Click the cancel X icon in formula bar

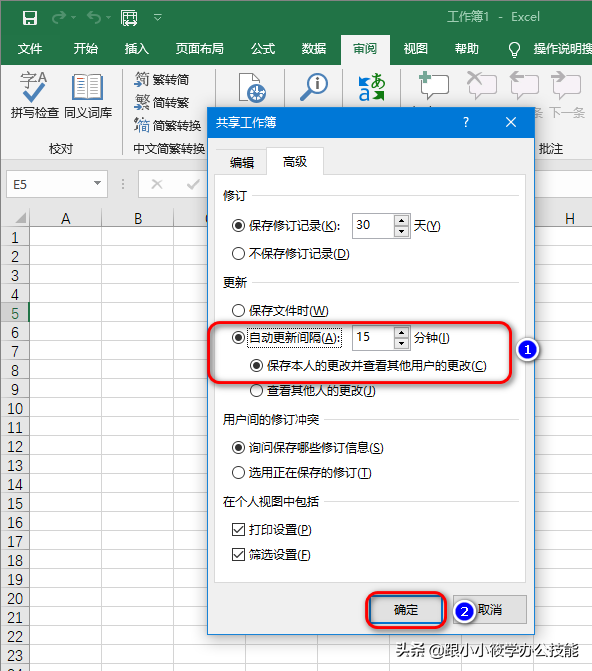click(157, 184)
